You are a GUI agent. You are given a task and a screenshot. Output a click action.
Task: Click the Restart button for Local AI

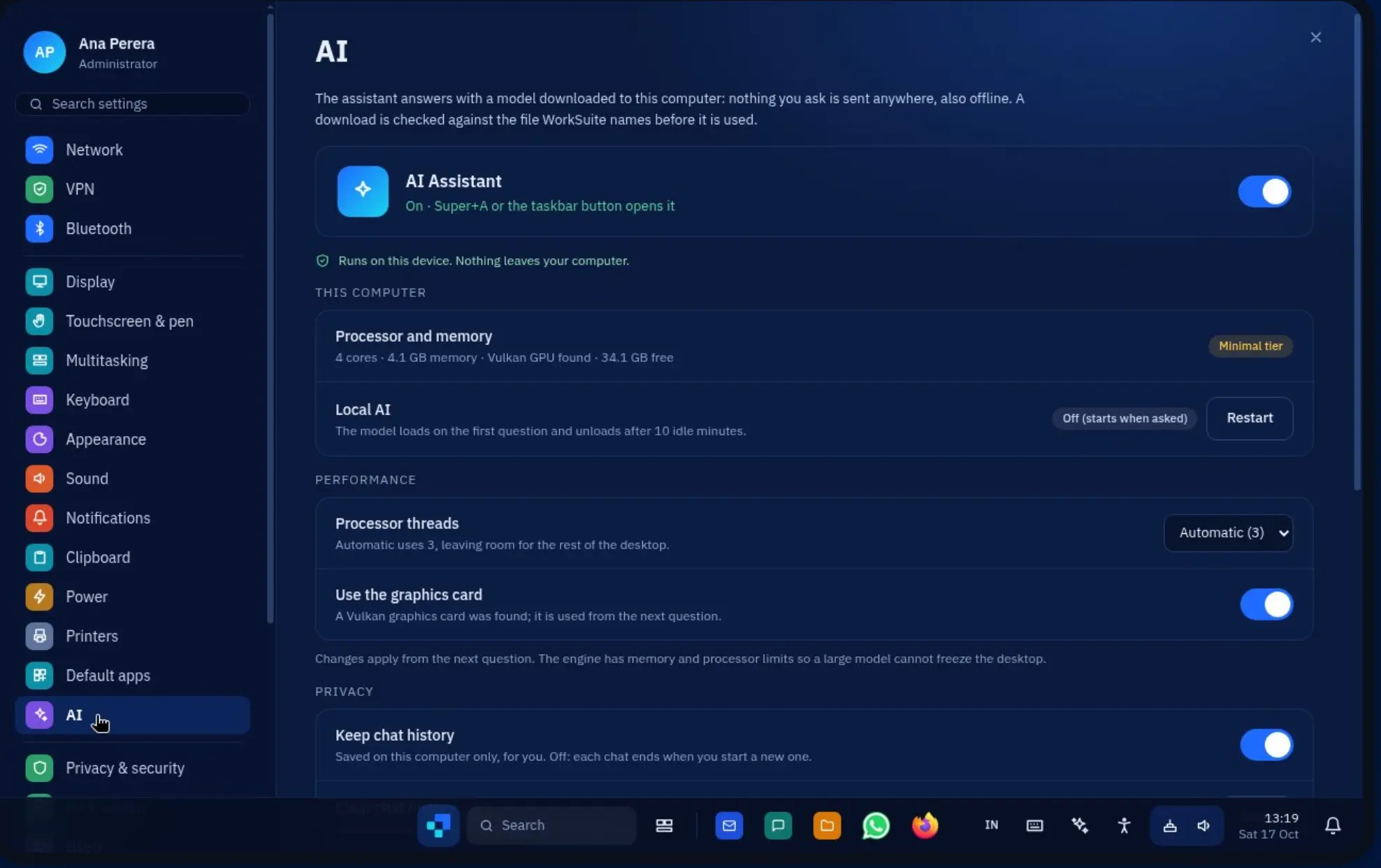click(1250, 418)
